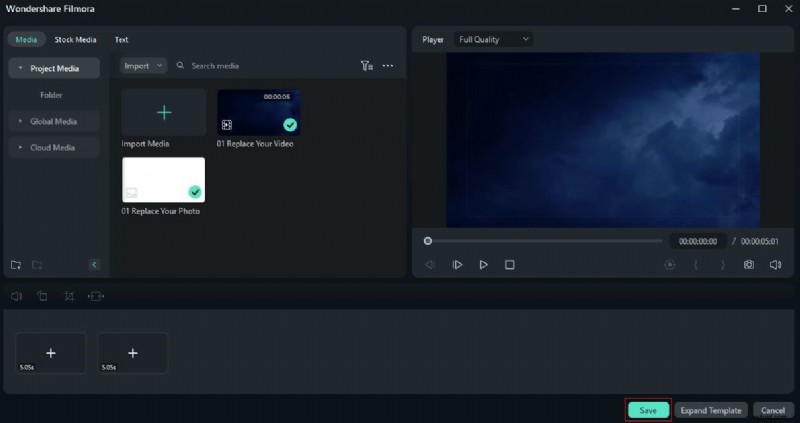
Task: Select the 01 Replace Your Video thumbnail
Action: (259, 112)
